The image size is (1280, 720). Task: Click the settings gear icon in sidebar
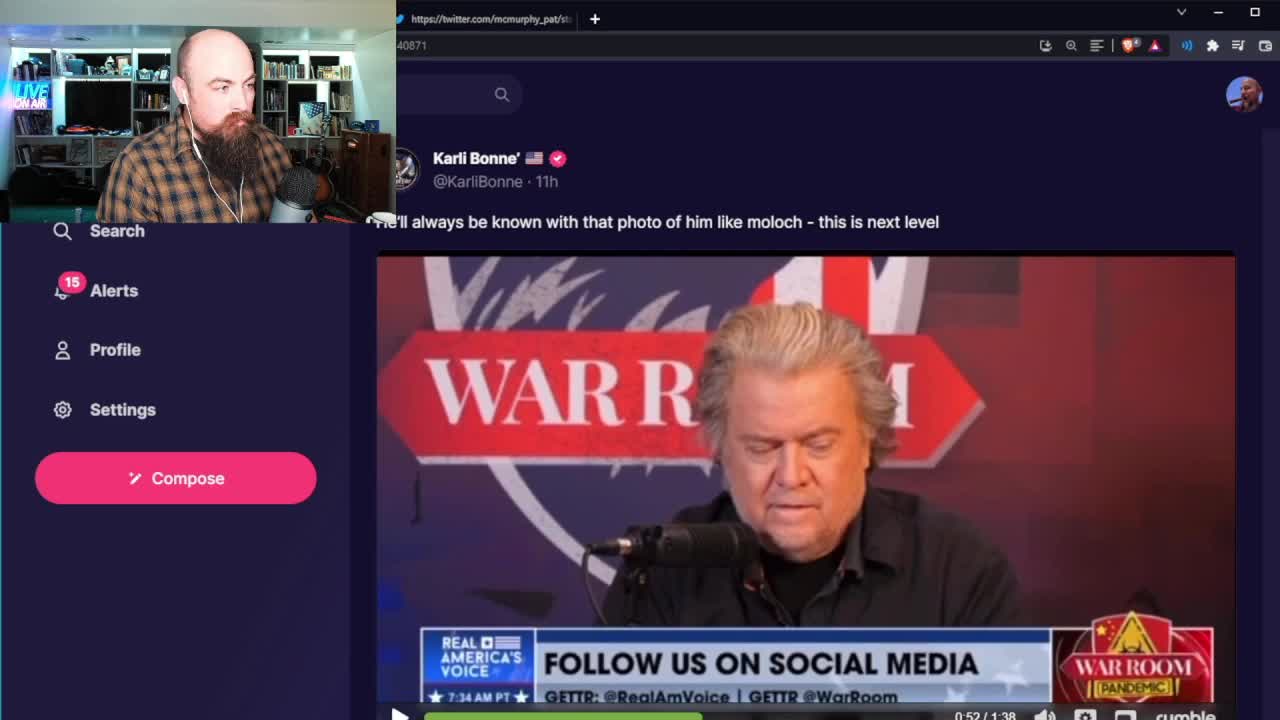pyautogui.click(x=62, y=410)
